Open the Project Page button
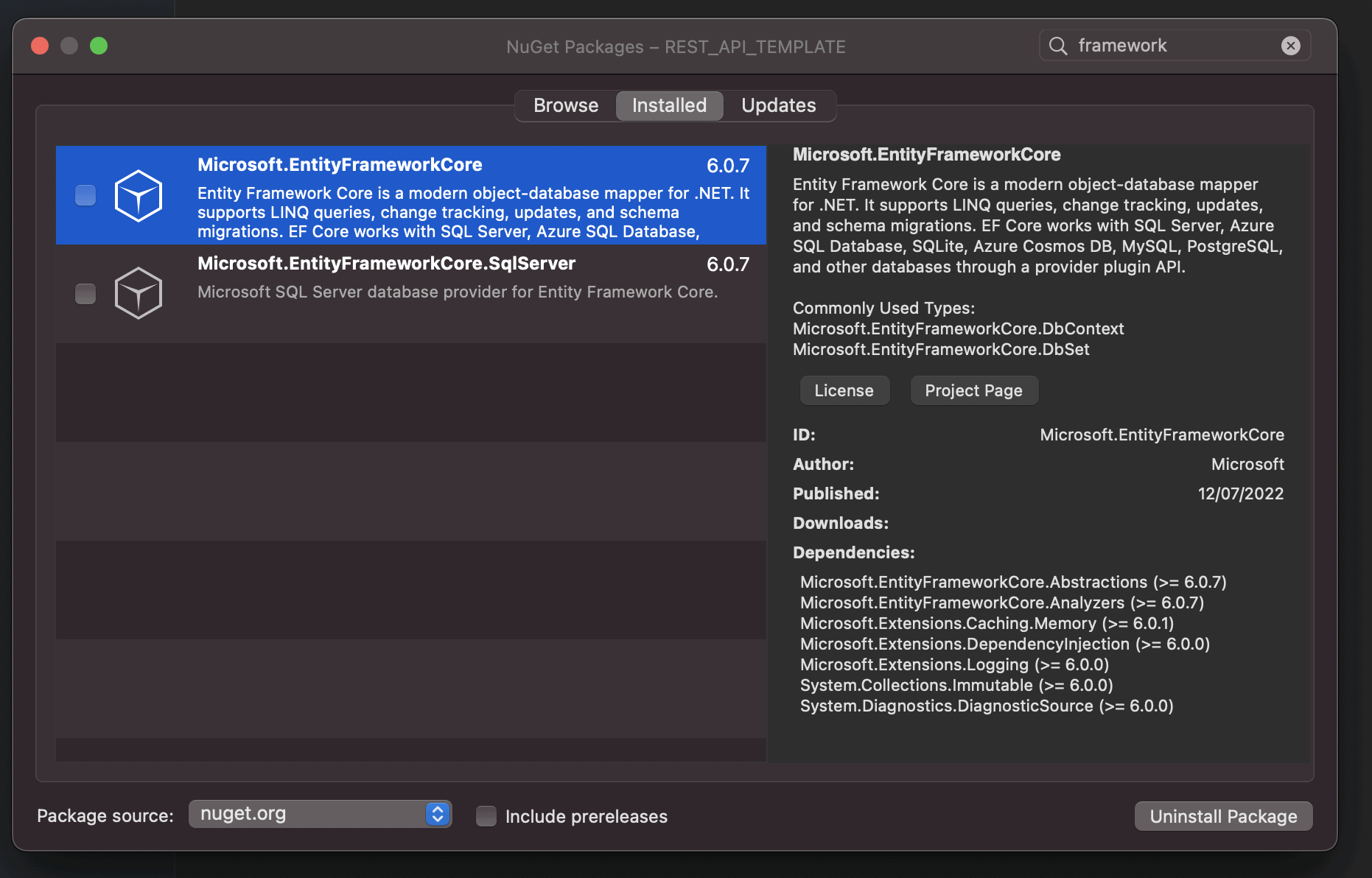Image resolution: width=1372 pixels, height=878 pixels. (x=973, y=390)
